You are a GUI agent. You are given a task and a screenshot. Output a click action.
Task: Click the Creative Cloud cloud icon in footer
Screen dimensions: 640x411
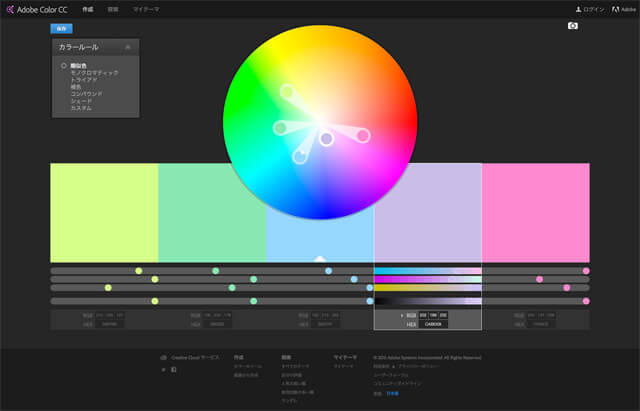(163, 358)
